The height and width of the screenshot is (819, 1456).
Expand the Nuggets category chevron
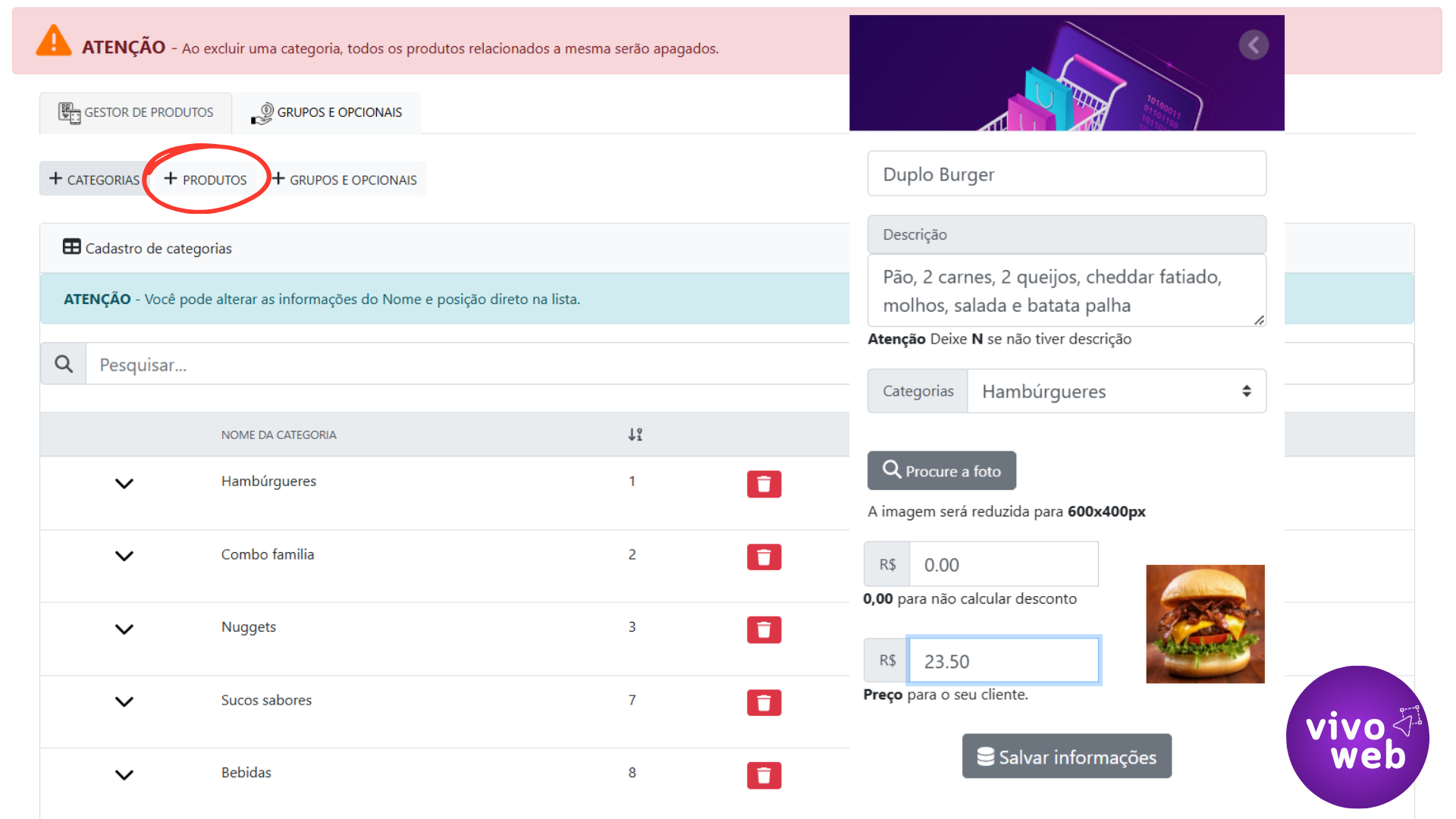tap(124, 629)
